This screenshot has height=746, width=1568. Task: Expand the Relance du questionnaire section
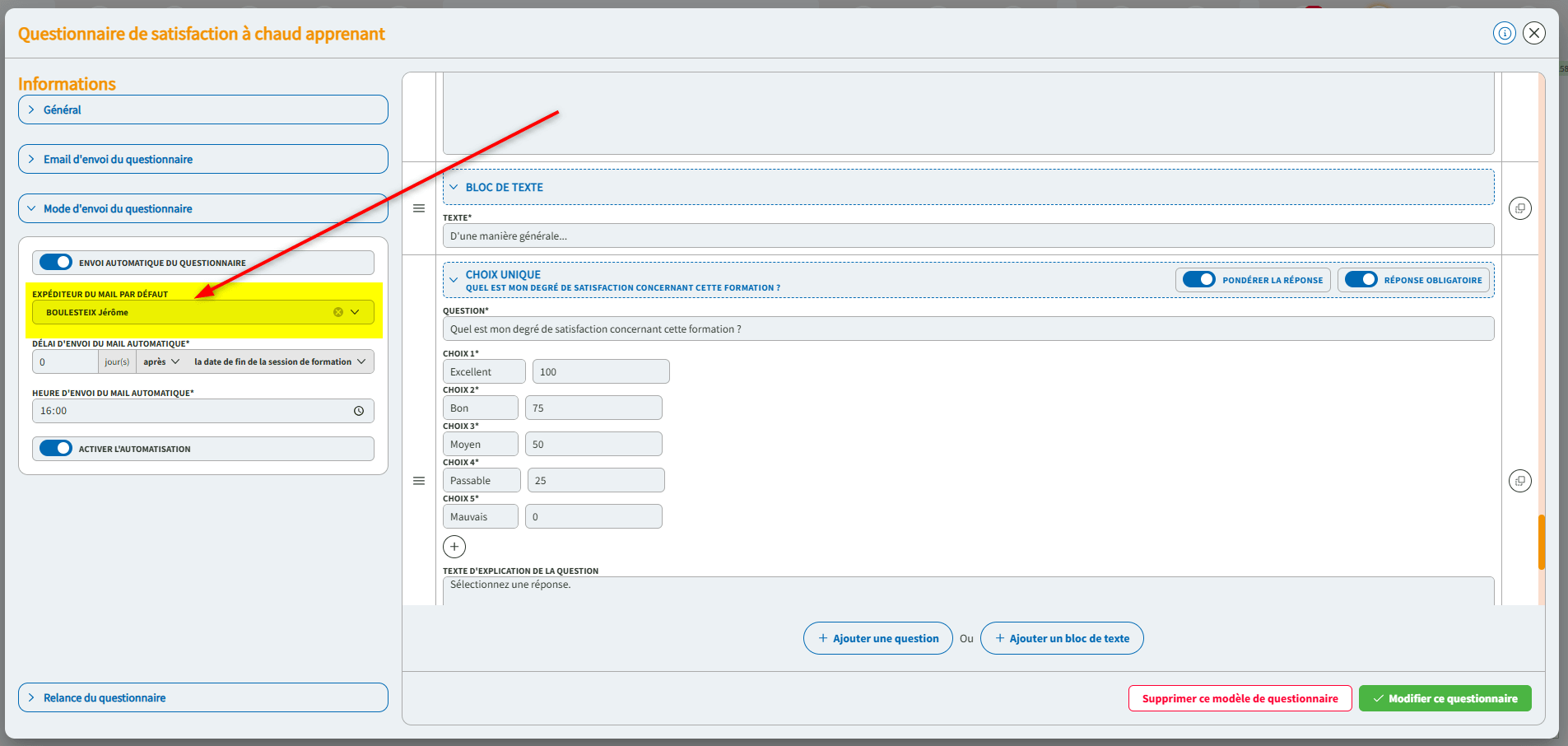coord(202,697)
